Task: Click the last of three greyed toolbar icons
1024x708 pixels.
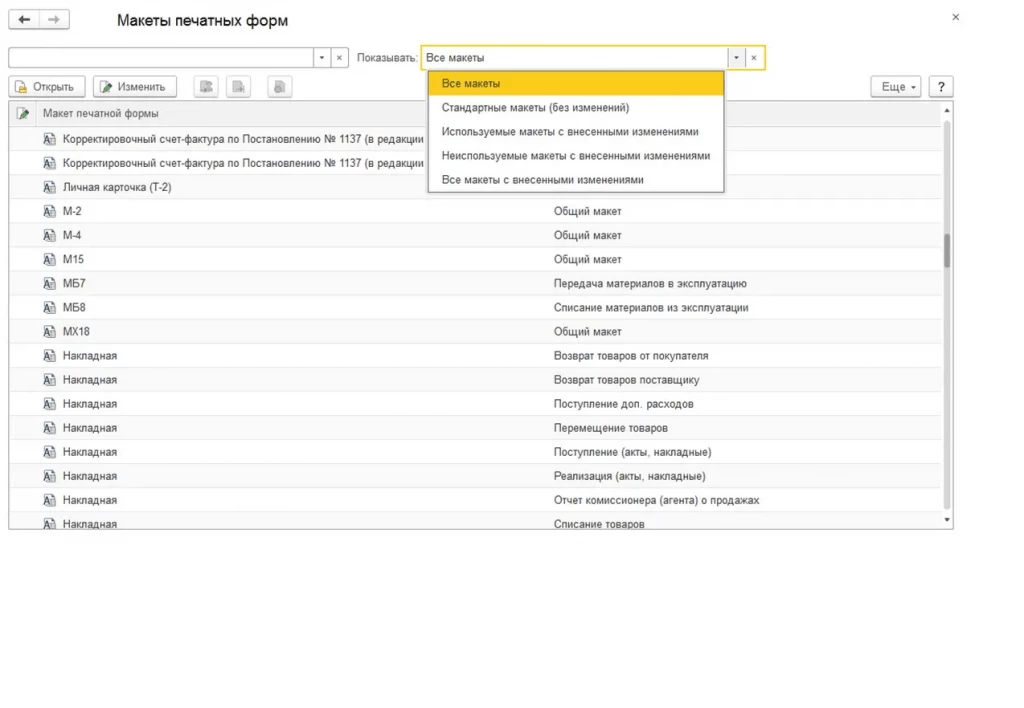Action: click(280, 87)
